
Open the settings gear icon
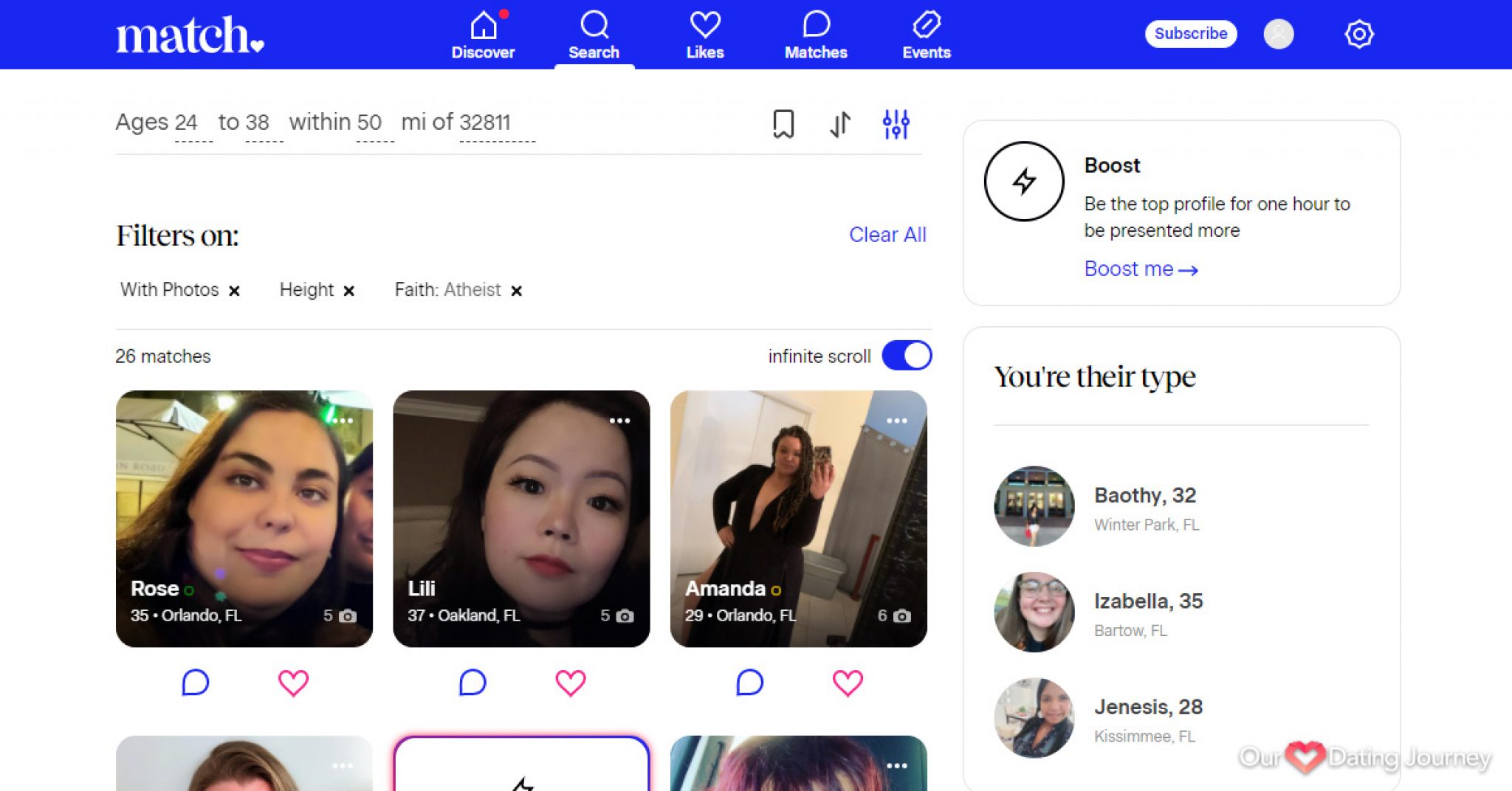tap(1359, 33)
